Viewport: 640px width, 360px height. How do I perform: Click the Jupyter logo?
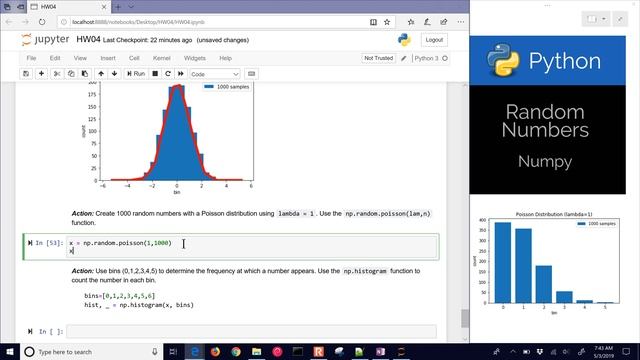tap(45, 40)
